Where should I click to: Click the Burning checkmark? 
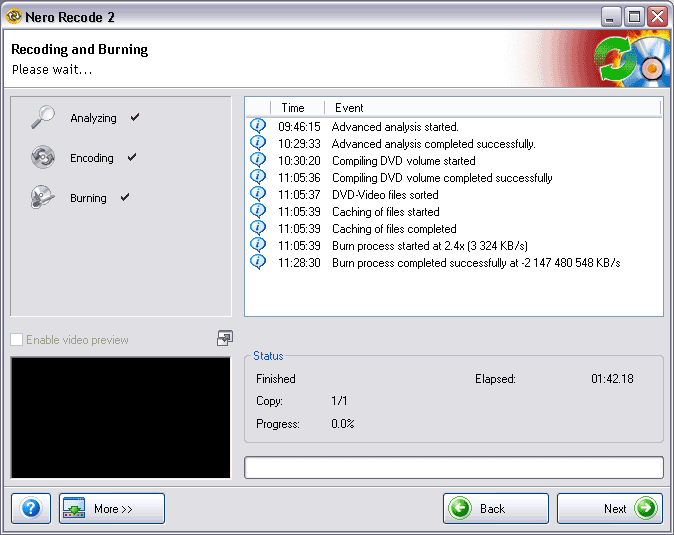[125, 197]
